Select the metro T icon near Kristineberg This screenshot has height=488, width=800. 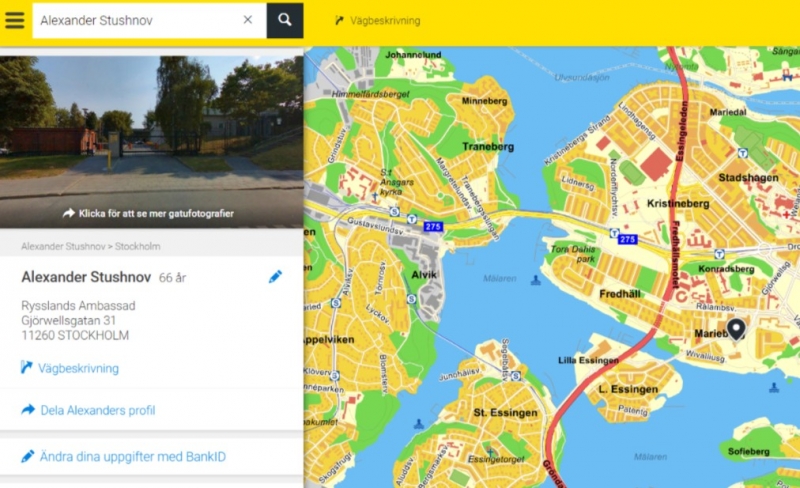click(614, 233)
